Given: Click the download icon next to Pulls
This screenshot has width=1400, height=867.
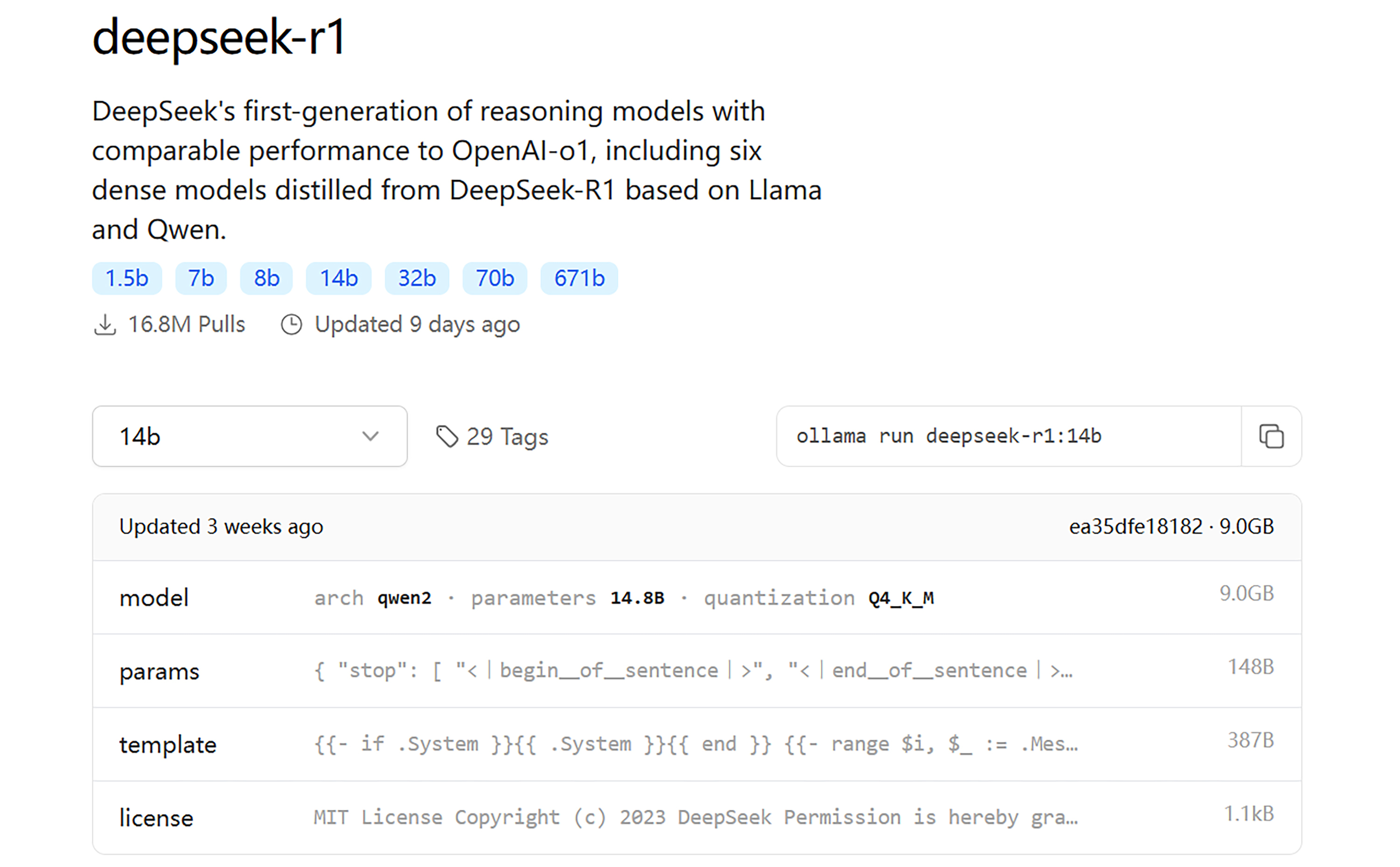Looking at the screenshot, I should click(x=105, y=325).
